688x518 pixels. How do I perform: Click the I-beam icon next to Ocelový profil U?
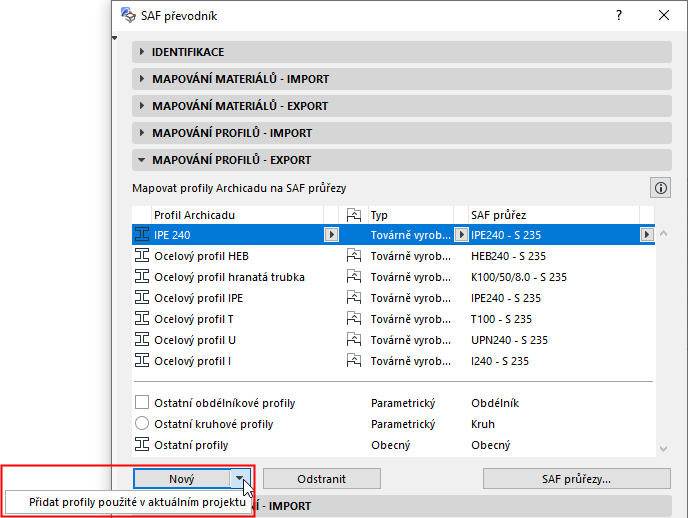(142, 340)
